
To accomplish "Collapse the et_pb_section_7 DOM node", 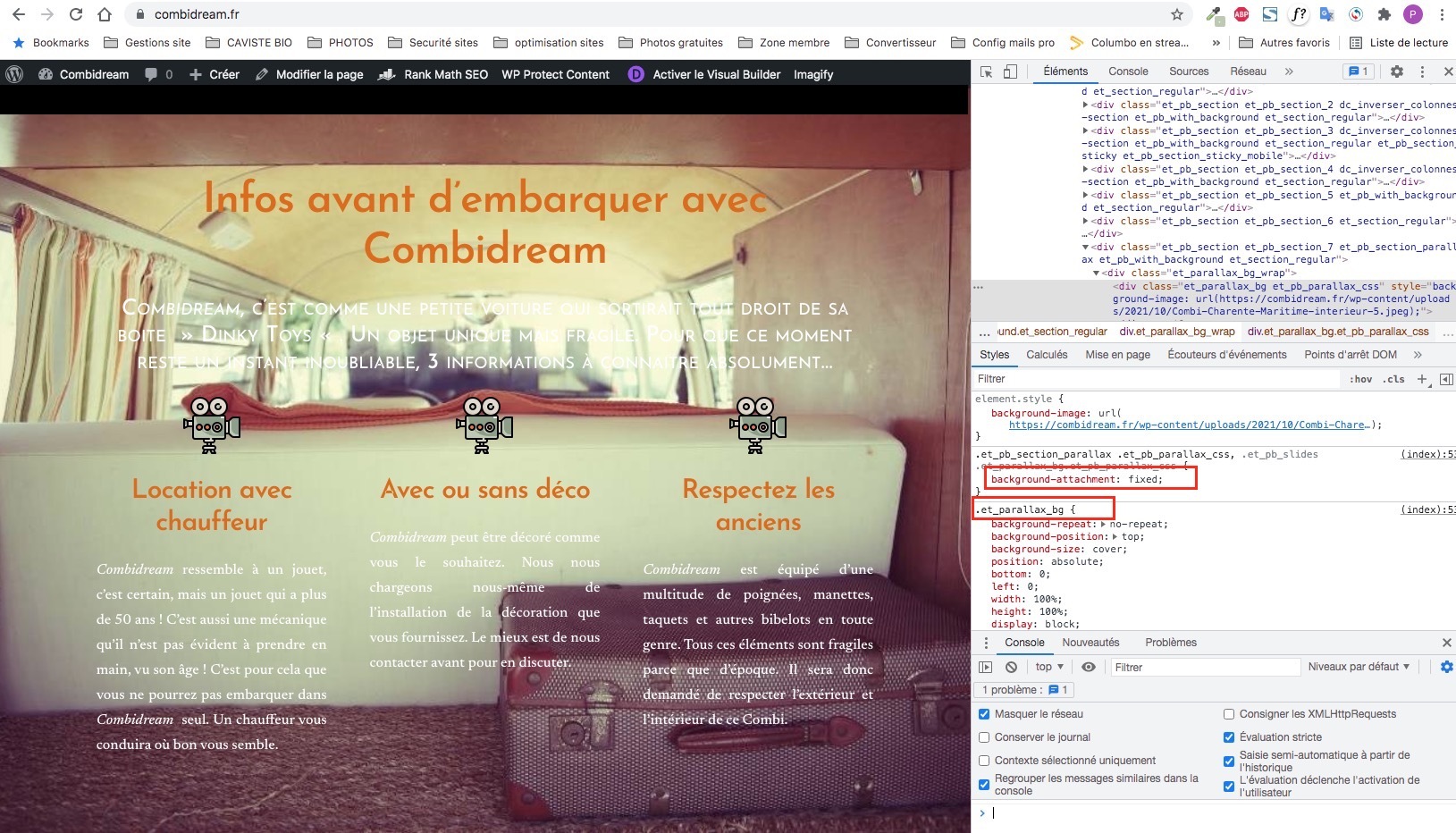I will [x=1086, y=247].
